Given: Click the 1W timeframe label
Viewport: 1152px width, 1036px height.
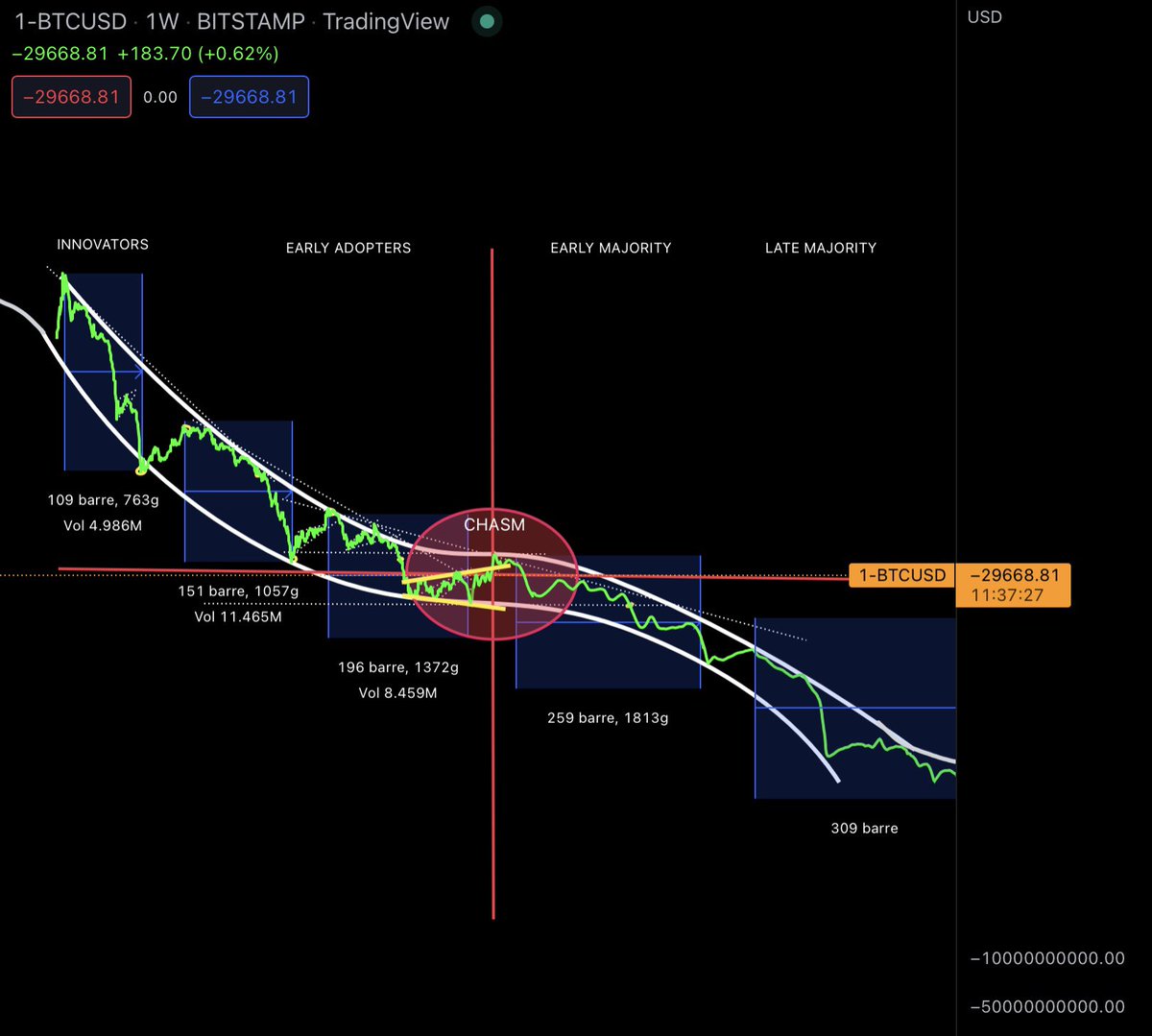Looking at the screenshot, I should [163, 22].
